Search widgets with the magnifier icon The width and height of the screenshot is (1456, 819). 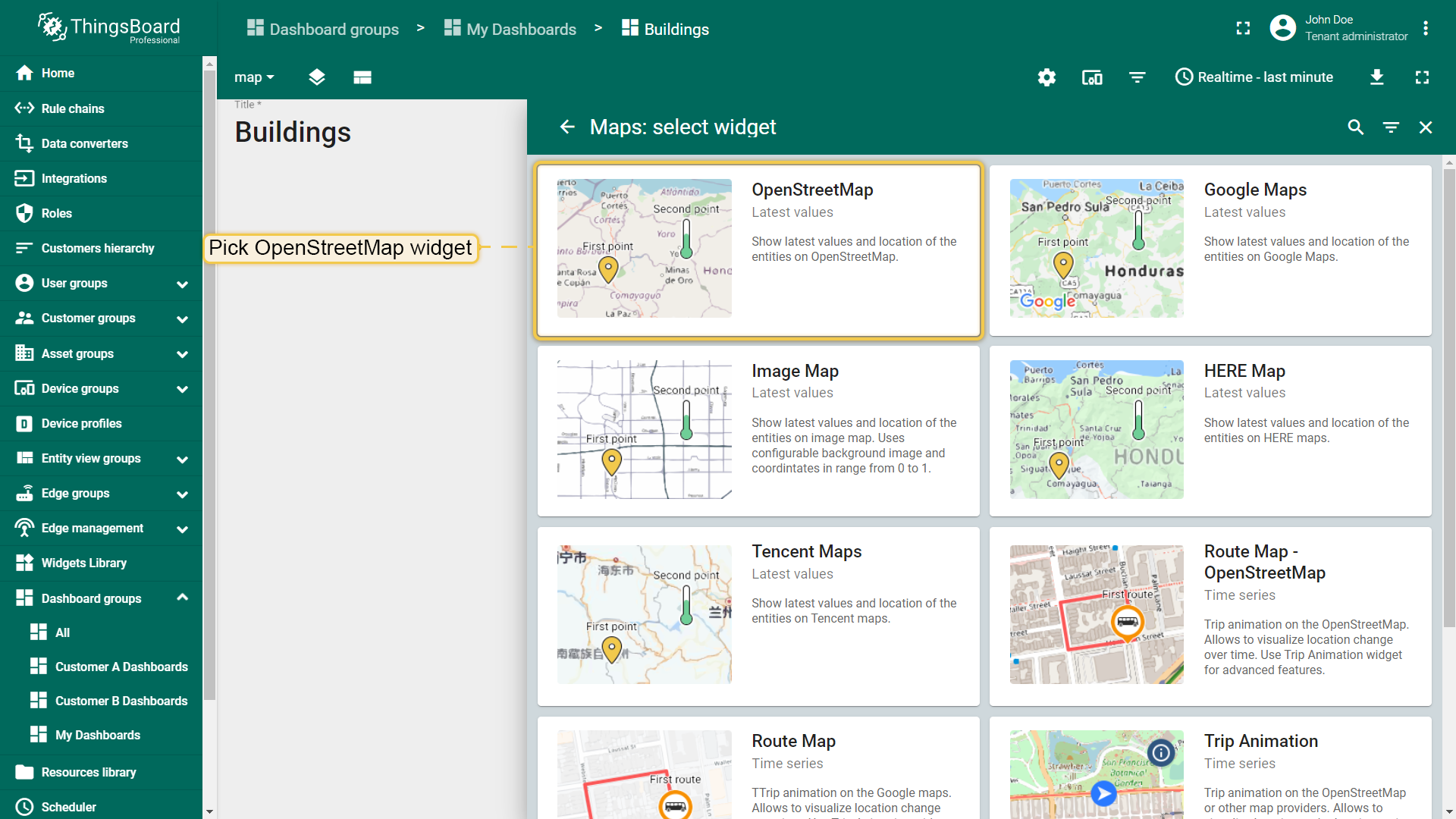click(x=1356, y=127)
